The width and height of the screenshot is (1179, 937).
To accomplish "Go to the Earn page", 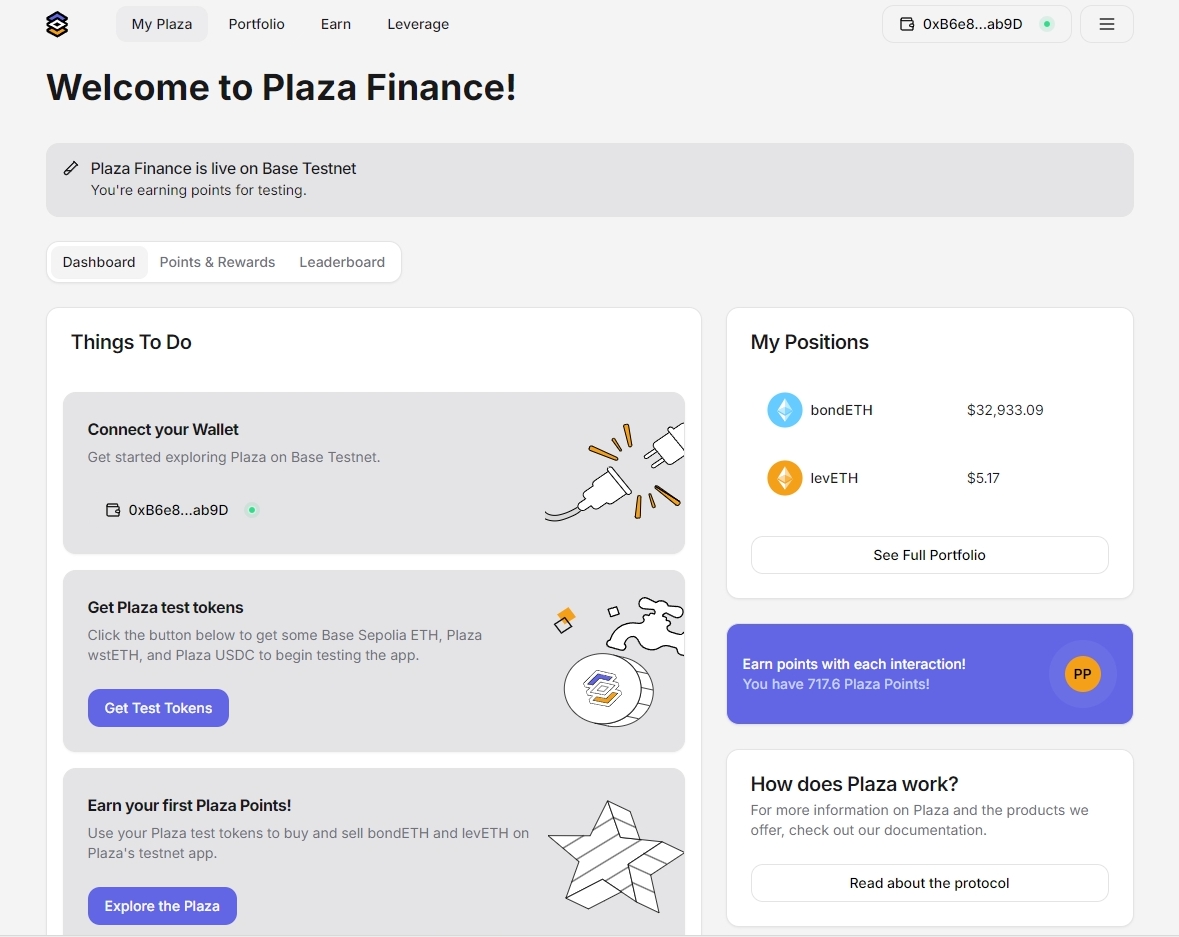I will click(336, 24).
